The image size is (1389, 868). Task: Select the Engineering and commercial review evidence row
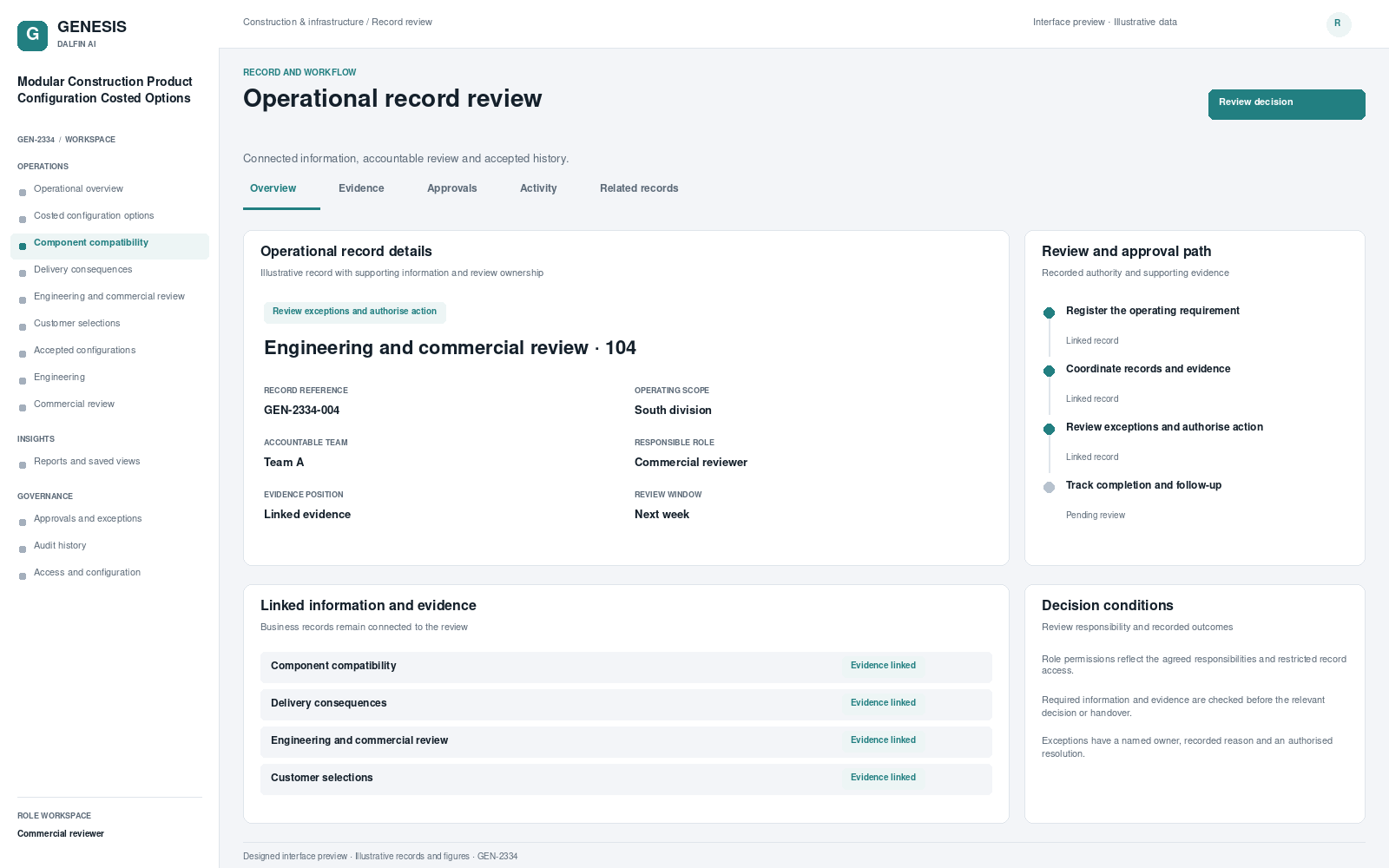coord(626,741)
